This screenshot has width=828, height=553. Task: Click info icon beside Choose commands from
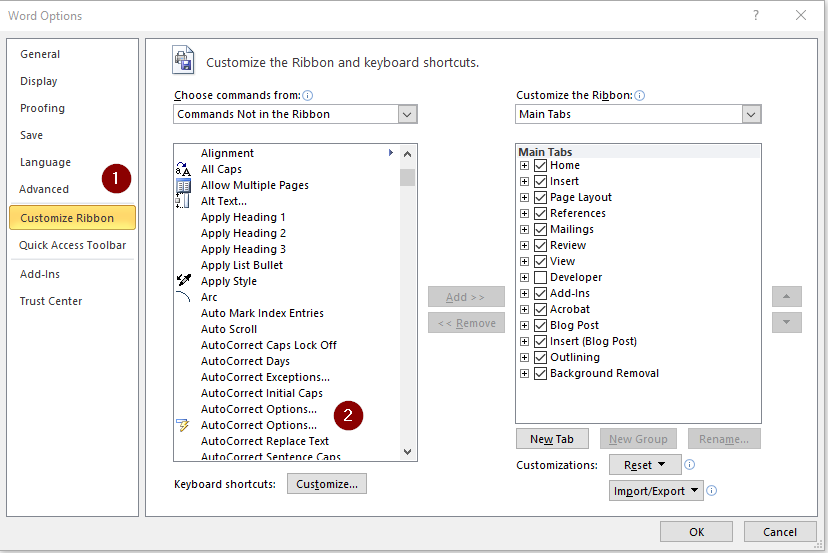[x=307, y=96]
